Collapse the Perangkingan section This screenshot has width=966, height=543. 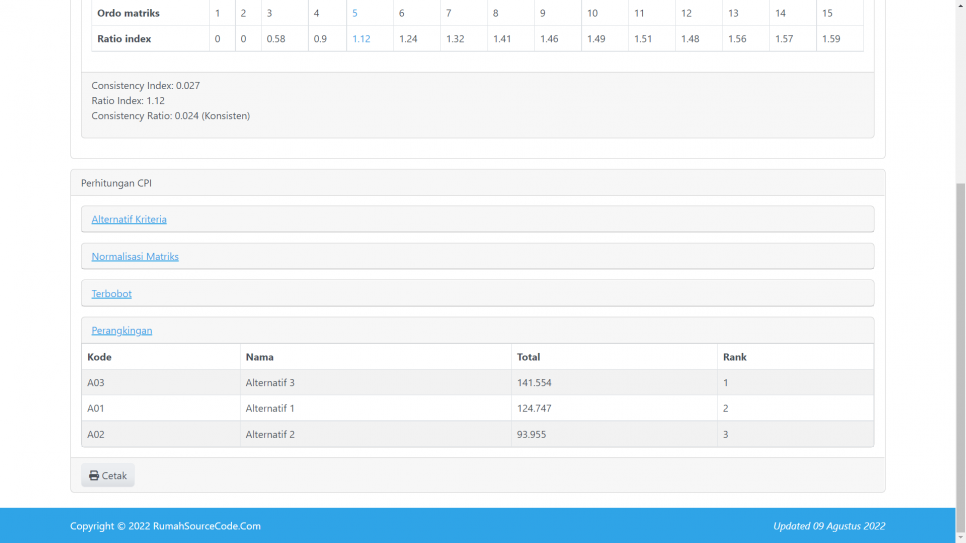click(x=122, y=331)
